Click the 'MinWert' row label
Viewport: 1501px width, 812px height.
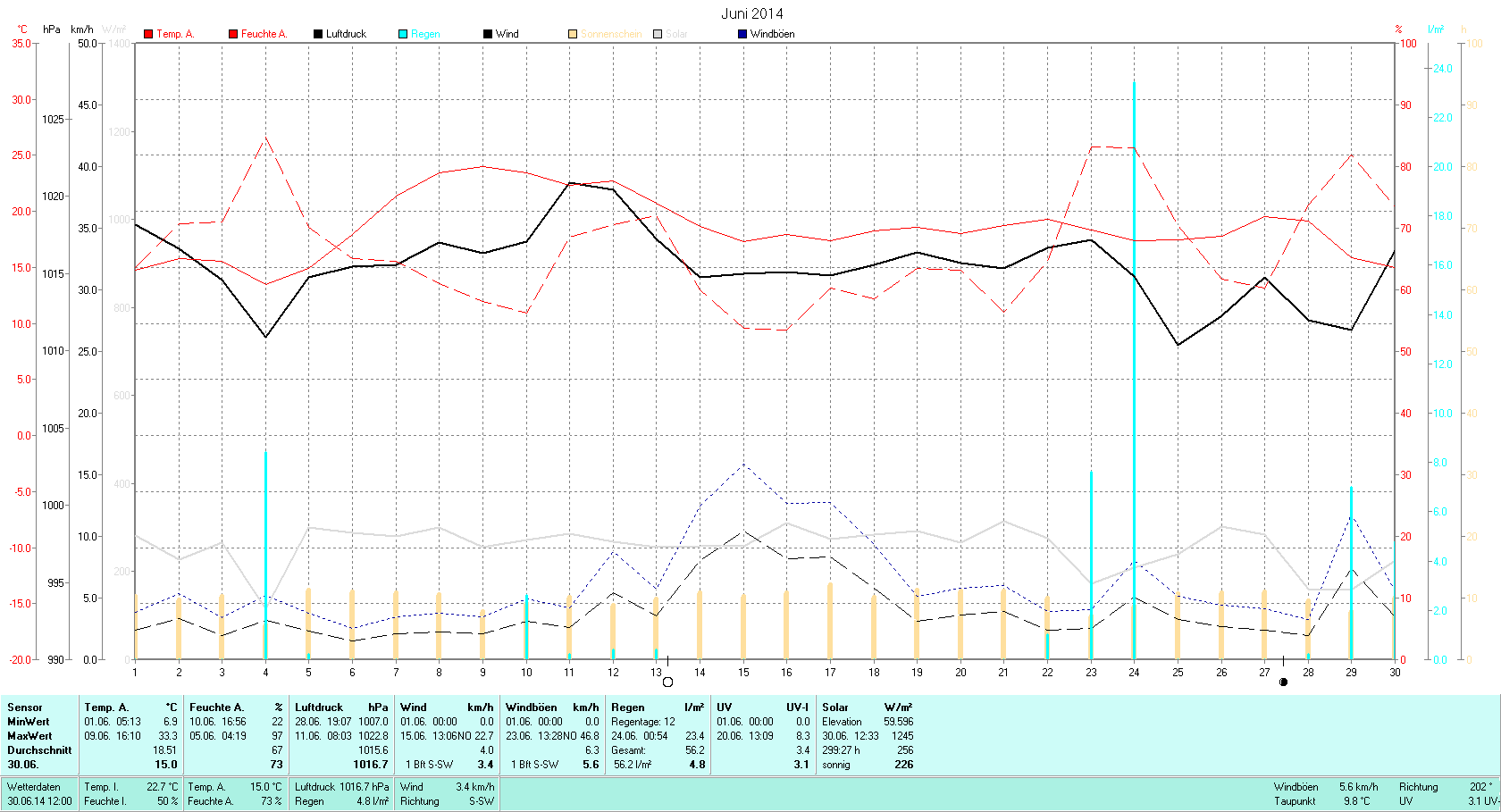(29, 722)
